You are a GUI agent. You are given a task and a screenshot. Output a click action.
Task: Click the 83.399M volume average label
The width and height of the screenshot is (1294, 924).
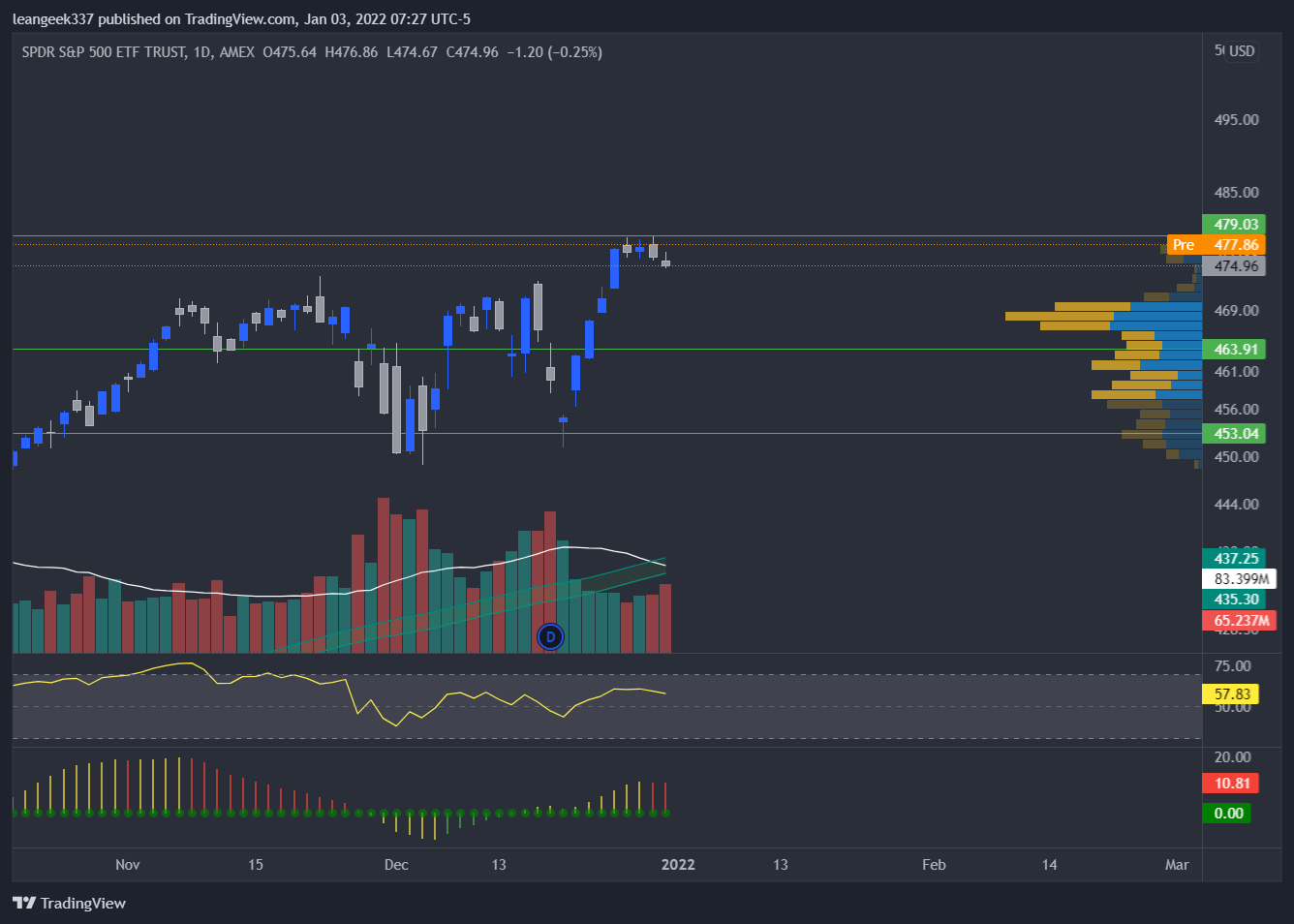[1239, 578]
